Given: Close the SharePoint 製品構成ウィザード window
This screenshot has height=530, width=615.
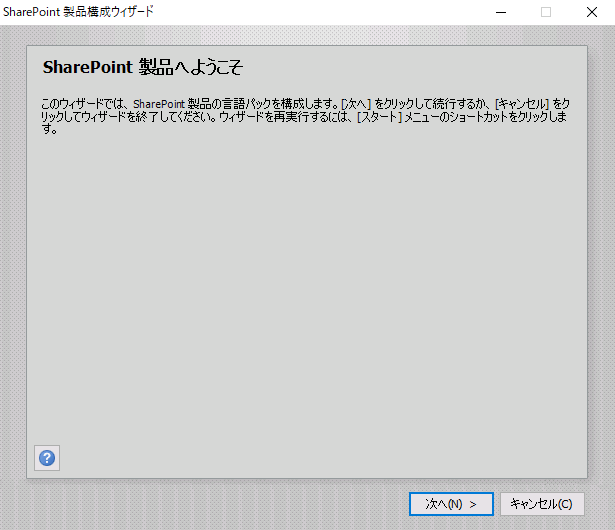Looking at the screenshot, I should 591,12.
